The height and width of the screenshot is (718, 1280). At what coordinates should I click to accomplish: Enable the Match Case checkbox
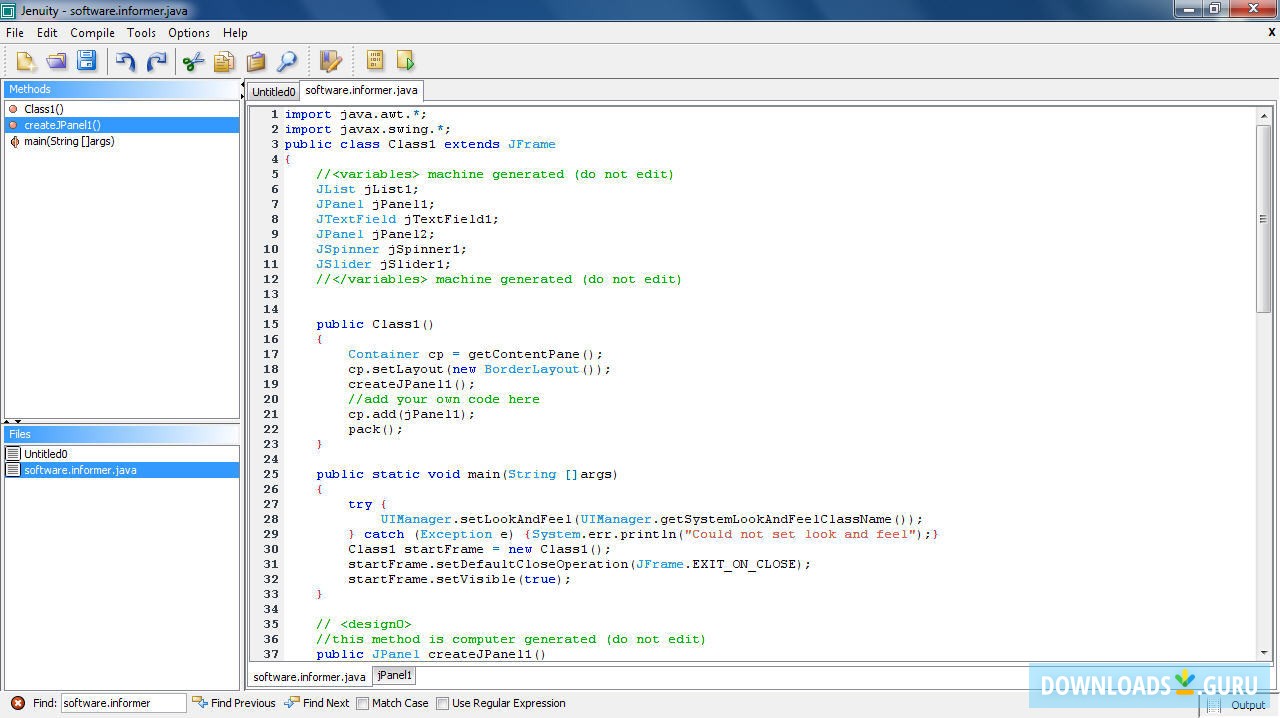point(363,703)
